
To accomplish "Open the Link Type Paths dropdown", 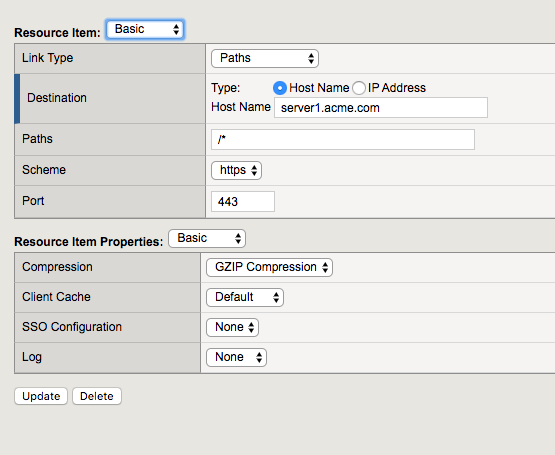I will click(265, 58).
